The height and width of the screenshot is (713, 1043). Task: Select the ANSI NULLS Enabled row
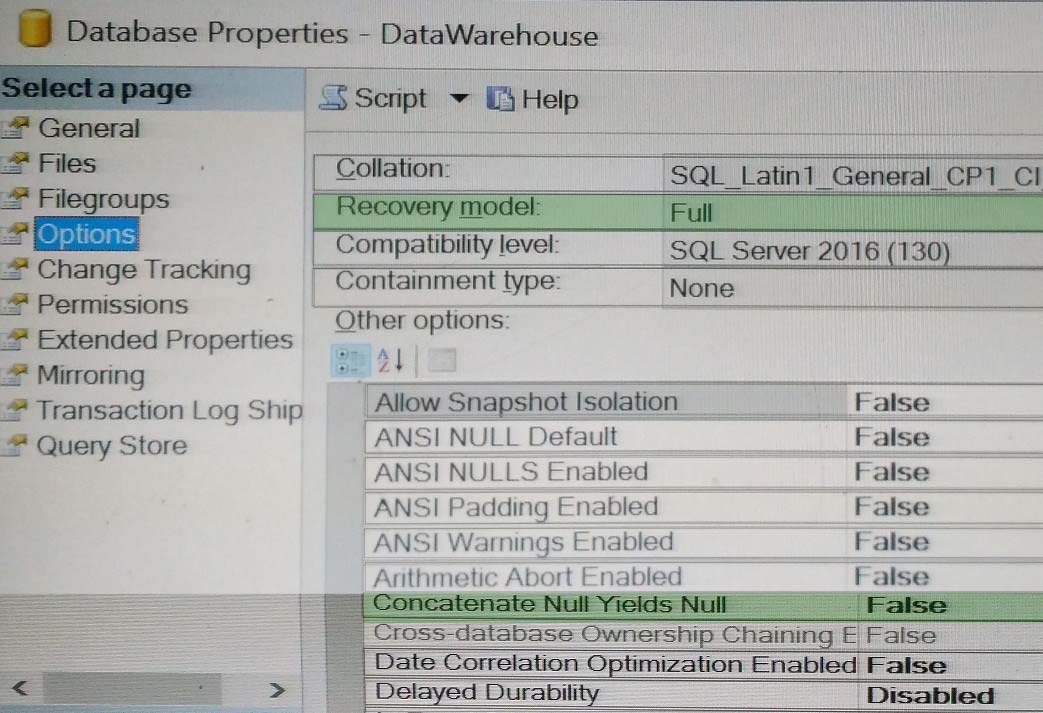tap(704, 472)
